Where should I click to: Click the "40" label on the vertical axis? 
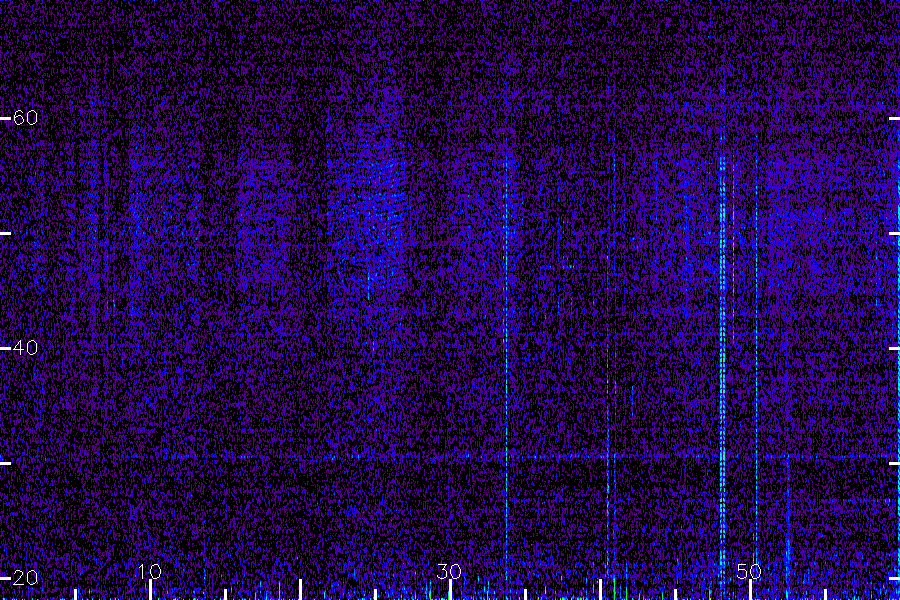pyautogui.click(x=25, y=347)
